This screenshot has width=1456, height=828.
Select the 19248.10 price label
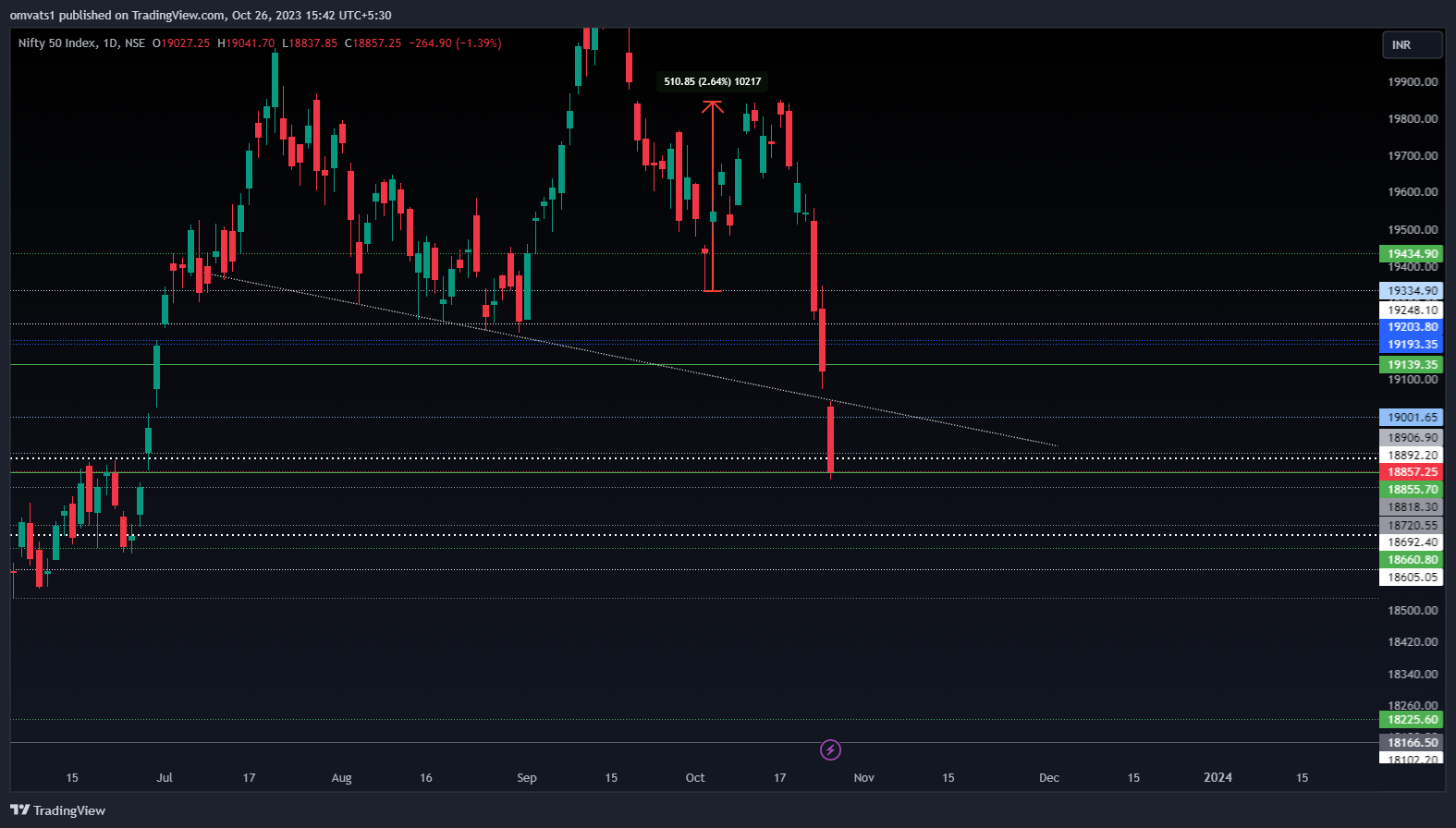[x=1412, y=310]
